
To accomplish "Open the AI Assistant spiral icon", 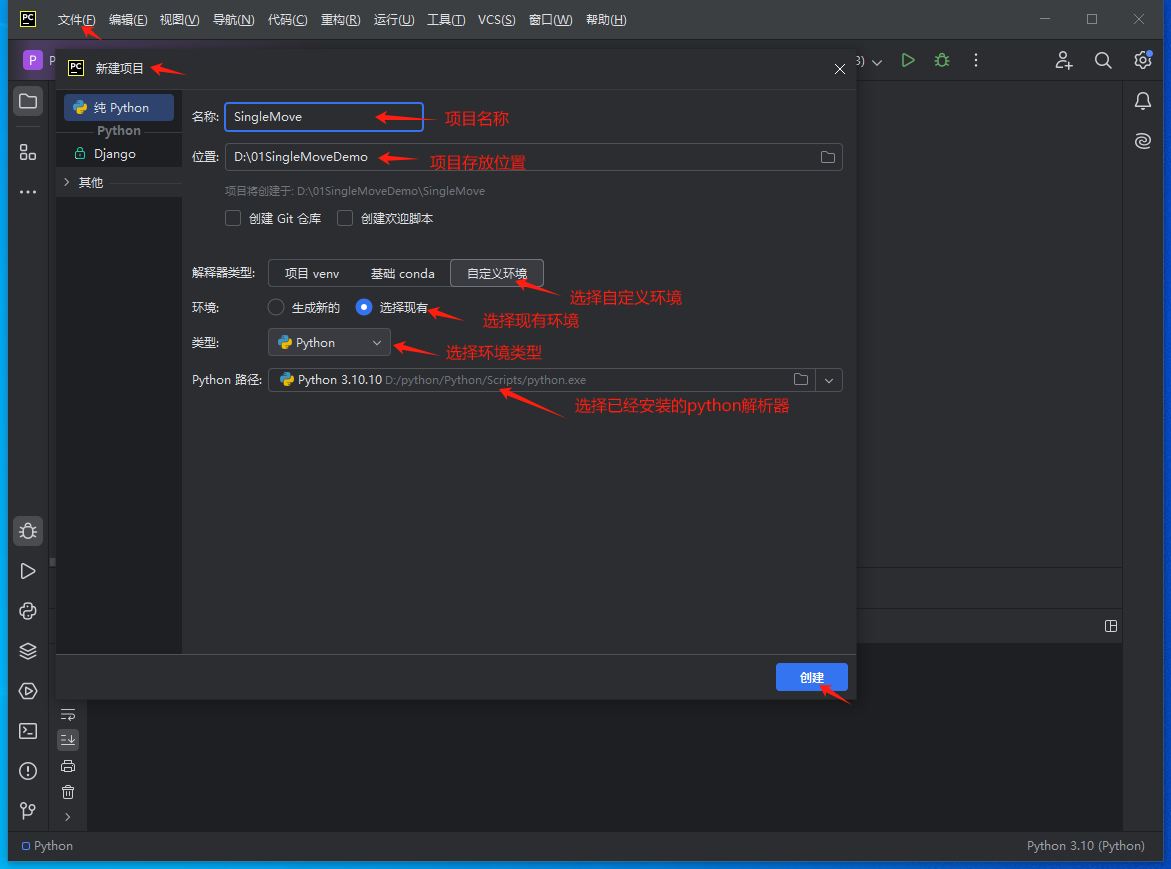I will pos(1143,140).
